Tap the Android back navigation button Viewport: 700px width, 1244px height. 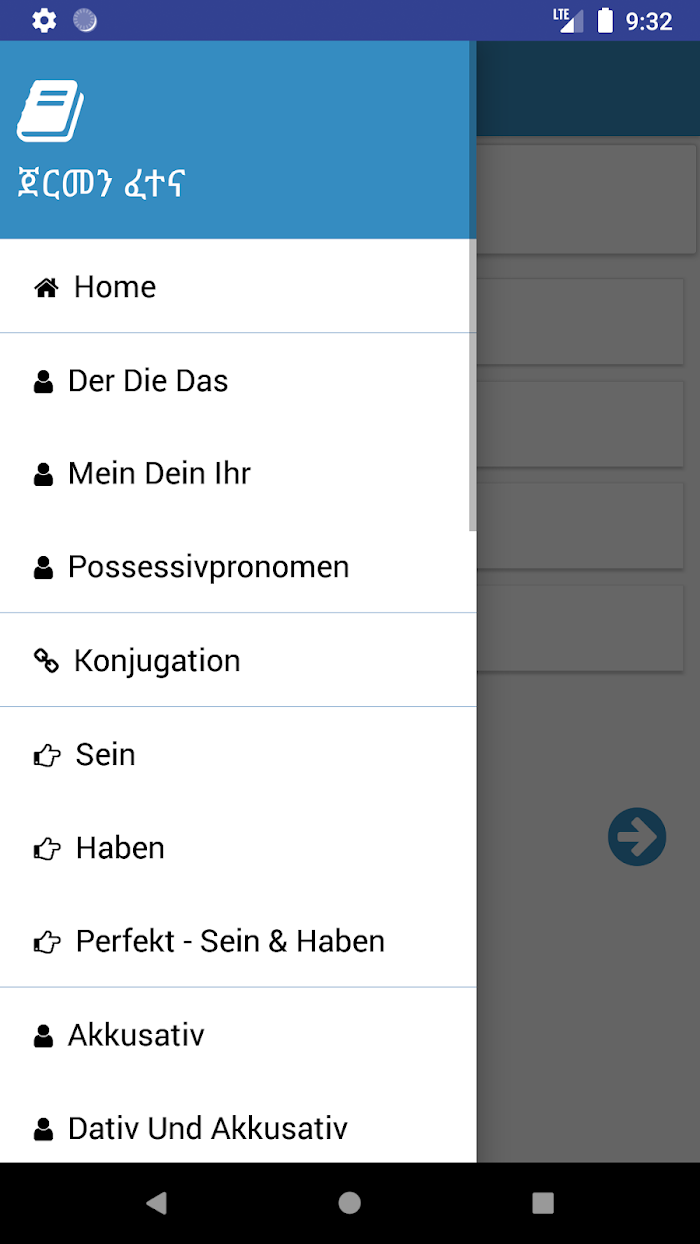[x=156, y=1203]
